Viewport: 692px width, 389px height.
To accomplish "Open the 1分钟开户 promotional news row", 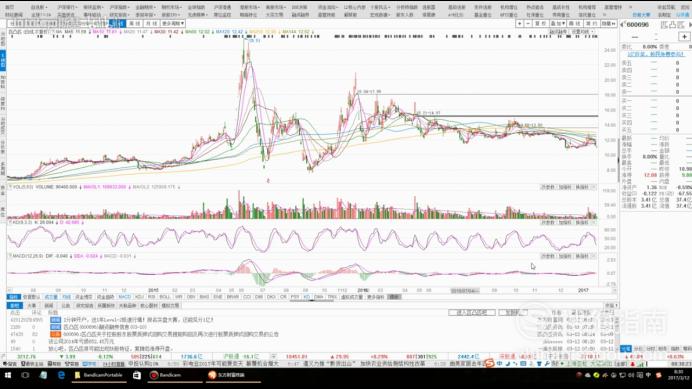I will 138,320.
